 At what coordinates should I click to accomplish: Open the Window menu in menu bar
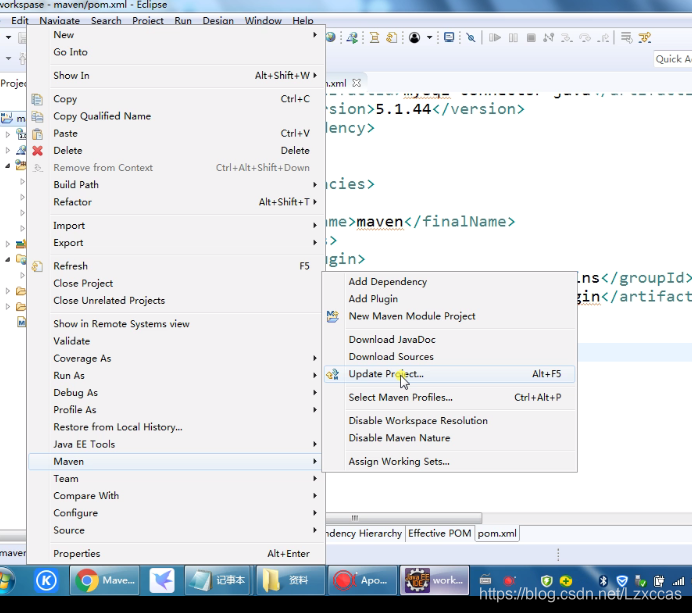click(263, 20)
